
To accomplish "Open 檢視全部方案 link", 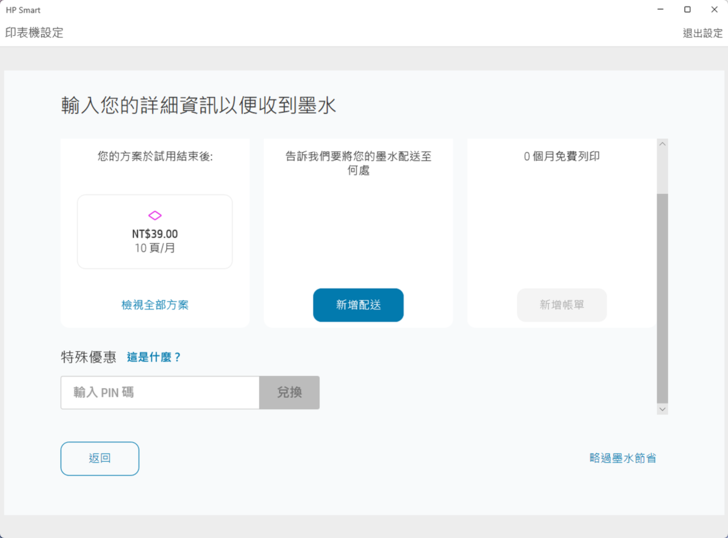I will [x=155, y=304].
